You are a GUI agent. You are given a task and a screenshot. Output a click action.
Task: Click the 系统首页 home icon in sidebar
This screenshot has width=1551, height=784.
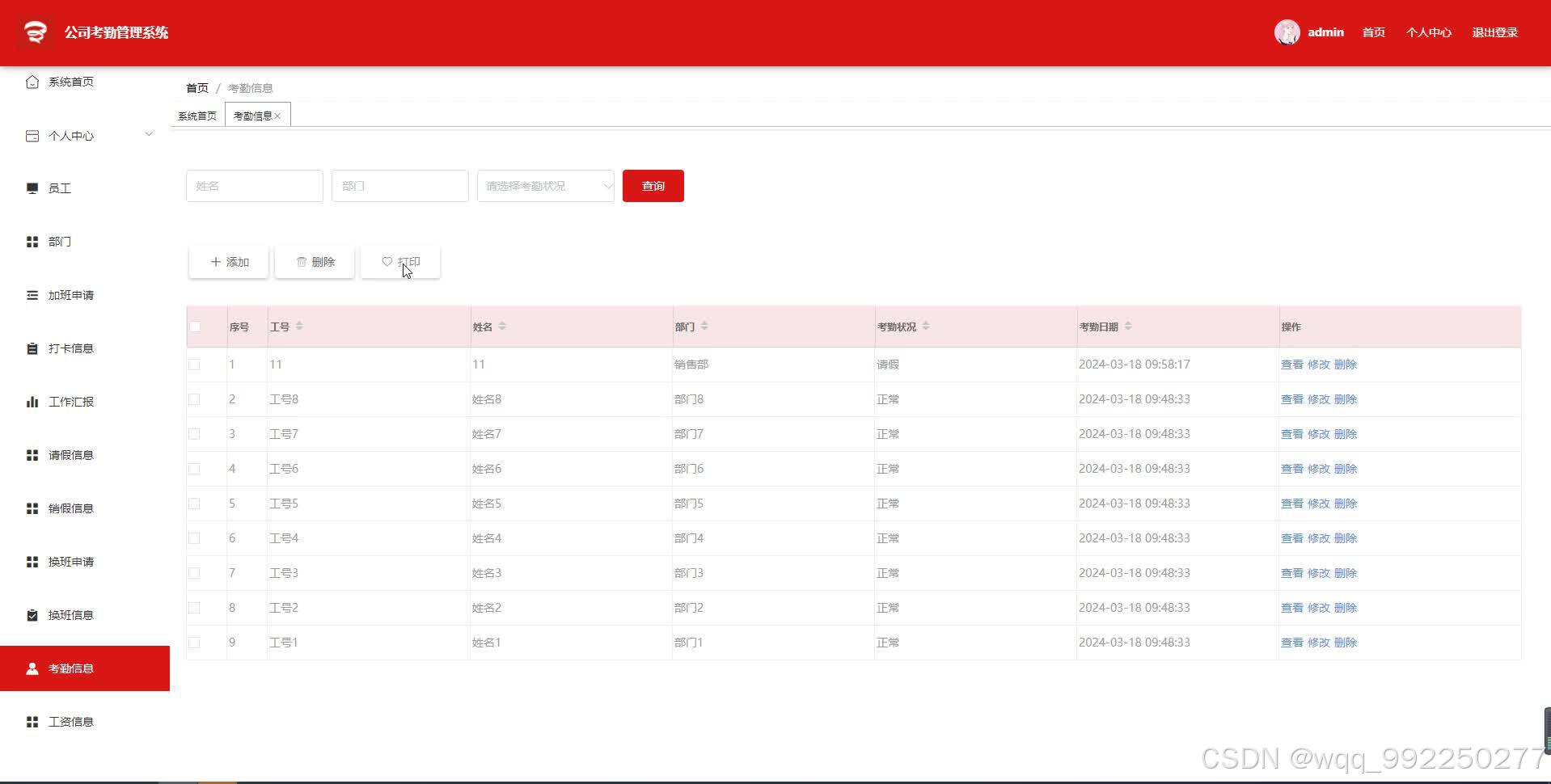pos(32,82)
